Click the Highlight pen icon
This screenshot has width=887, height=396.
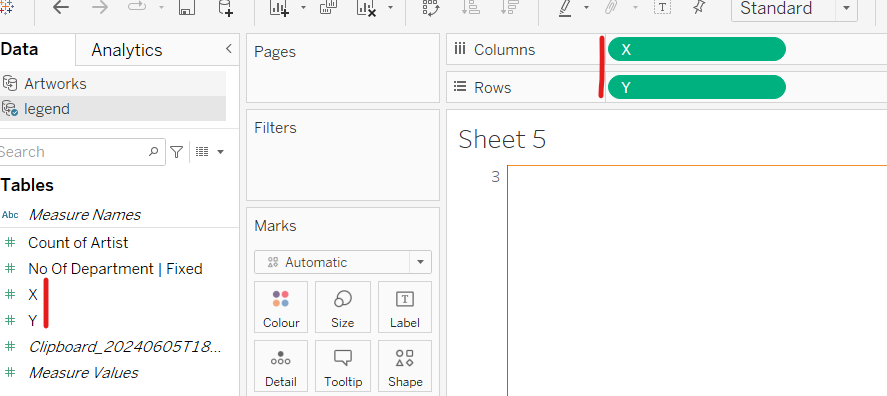(565, 8)
